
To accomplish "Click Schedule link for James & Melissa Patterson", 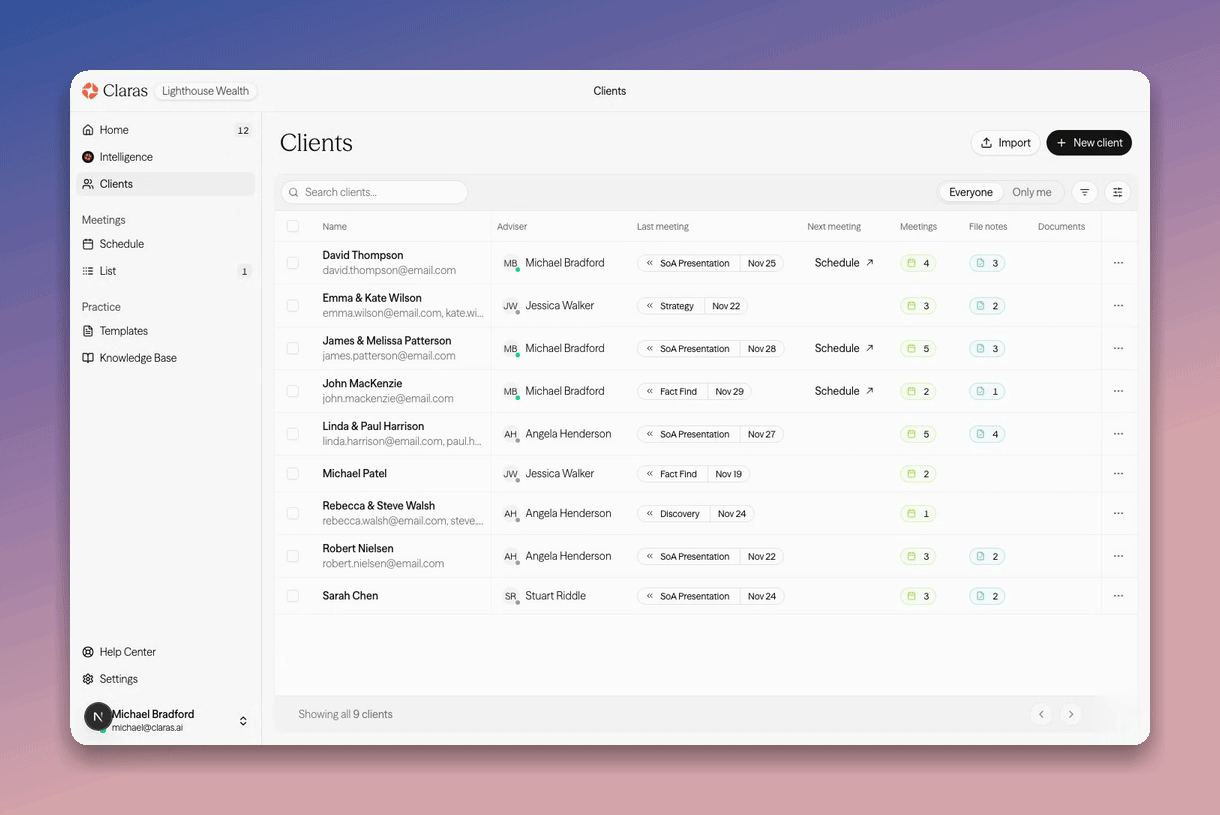I will (845, 348).
